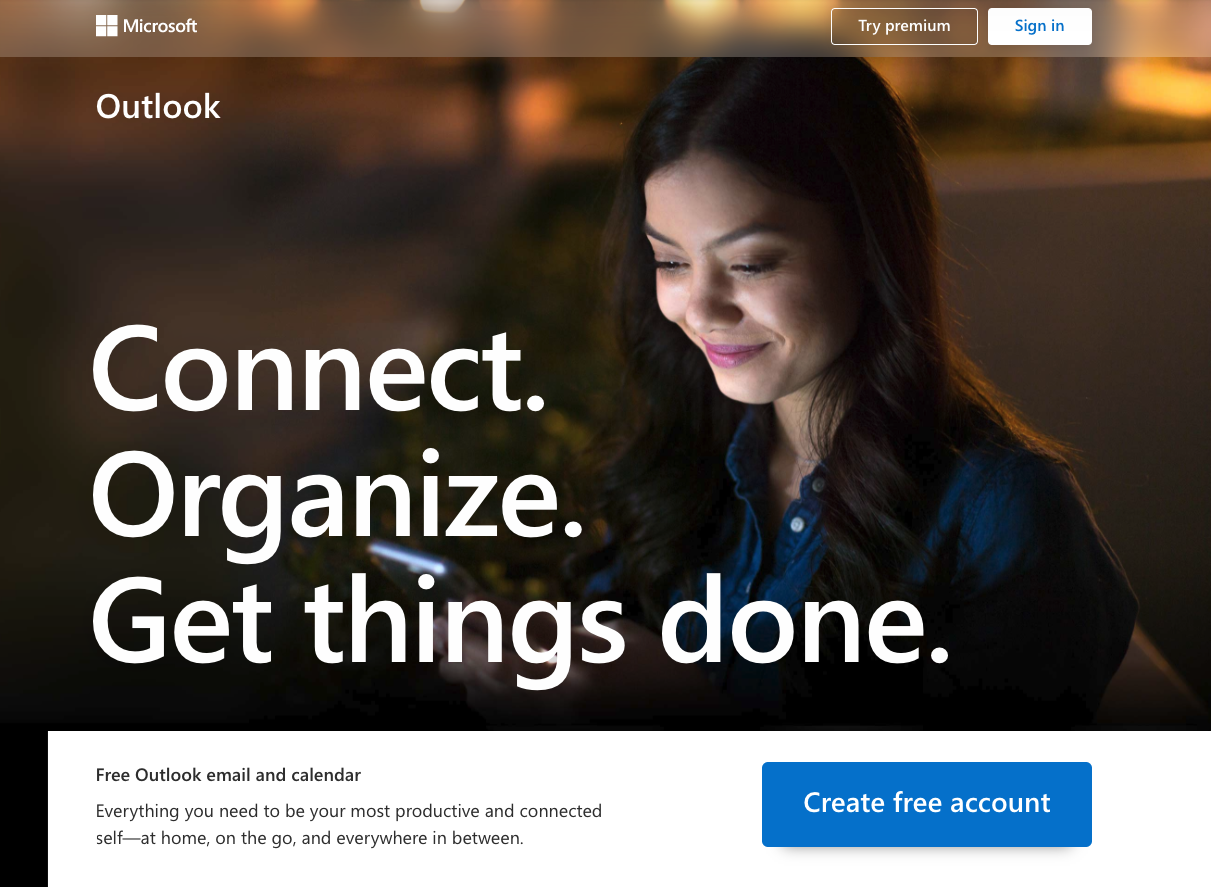Image resolution: width=1211 pixels, height=887 pixels.
Task: Click the "self—at home, on the go" text line
Action: tap(310, 838)
